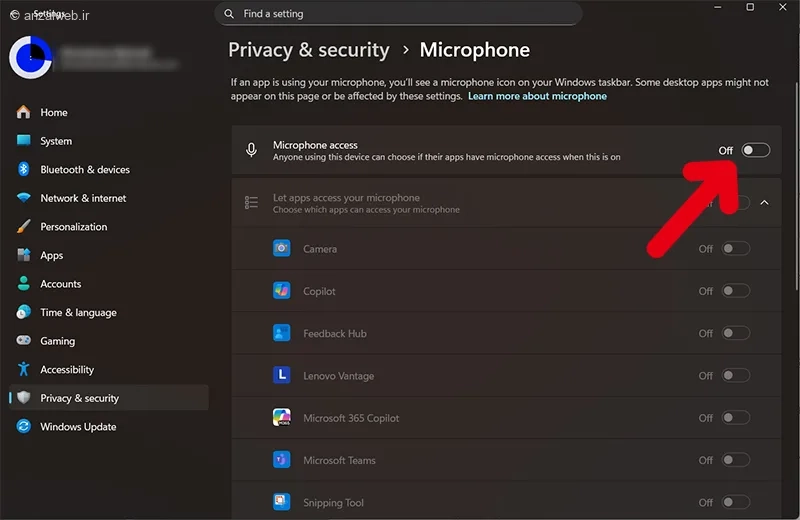Toggle microphone access for Camera
This screenshot has width=800, height=520.
pyautogui.click(x=736, y=249)
